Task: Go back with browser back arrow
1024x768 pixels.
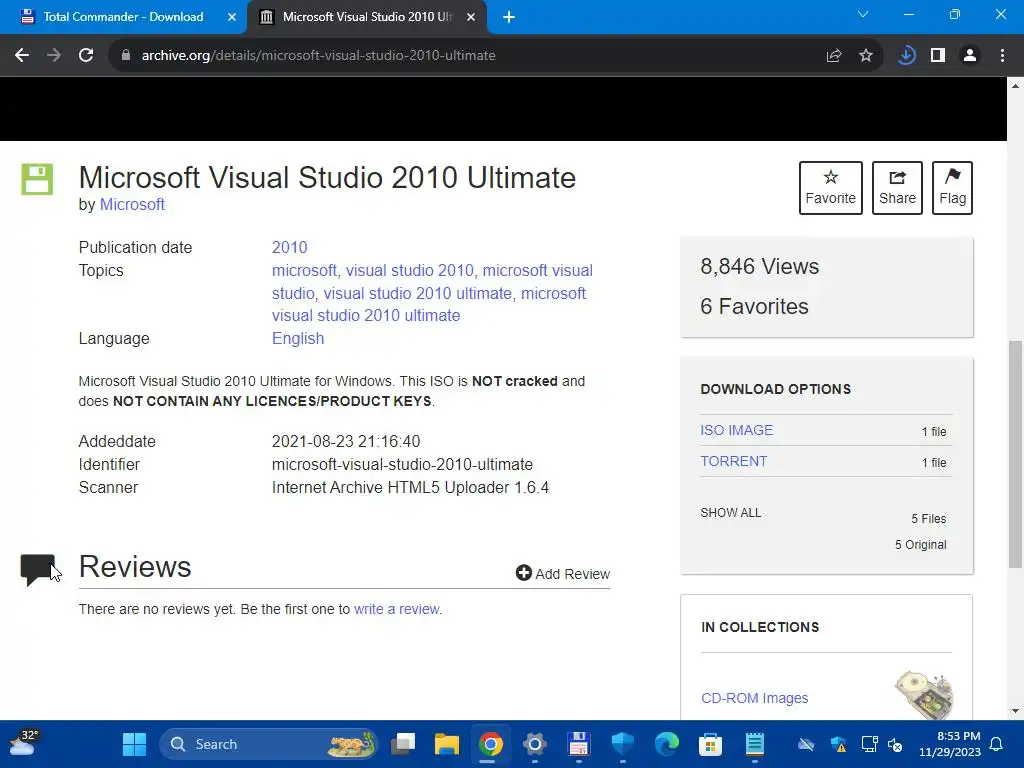Action: coord(22,56)
